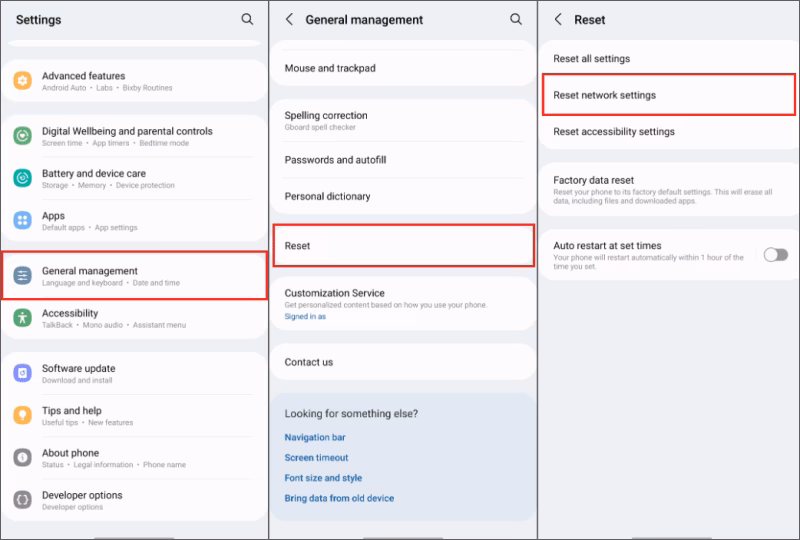The image size is (800, 540).
Task: Open the Screen timeout link
Action: pos(317,457)
